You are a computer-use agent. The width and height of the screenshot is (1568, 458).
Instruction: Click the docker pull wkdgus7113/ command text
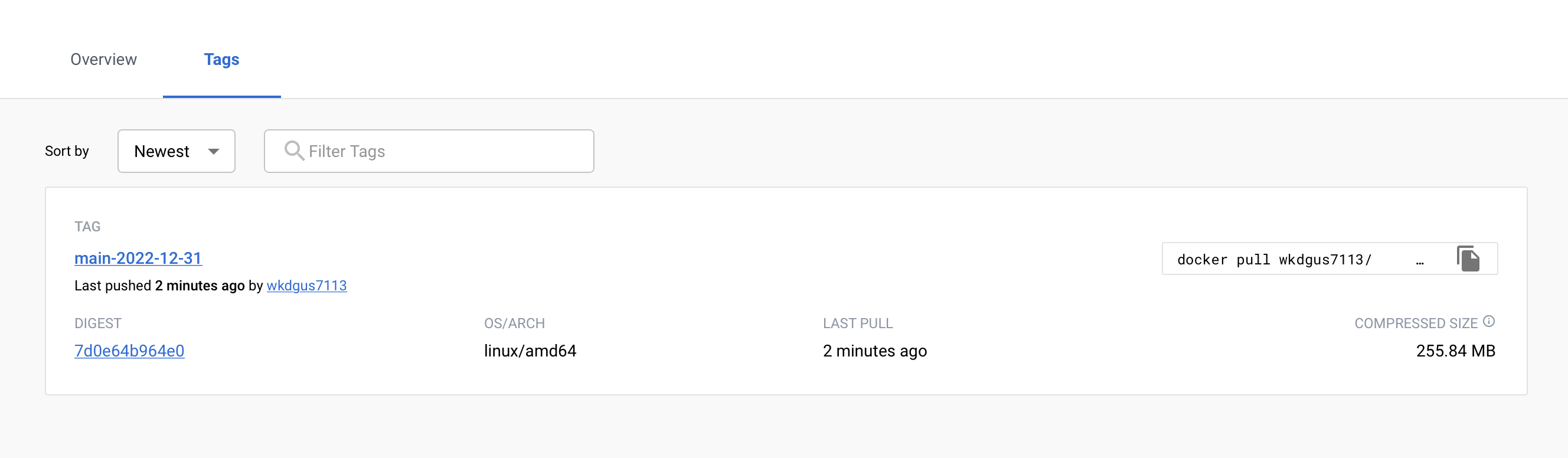click(1274, 260)
